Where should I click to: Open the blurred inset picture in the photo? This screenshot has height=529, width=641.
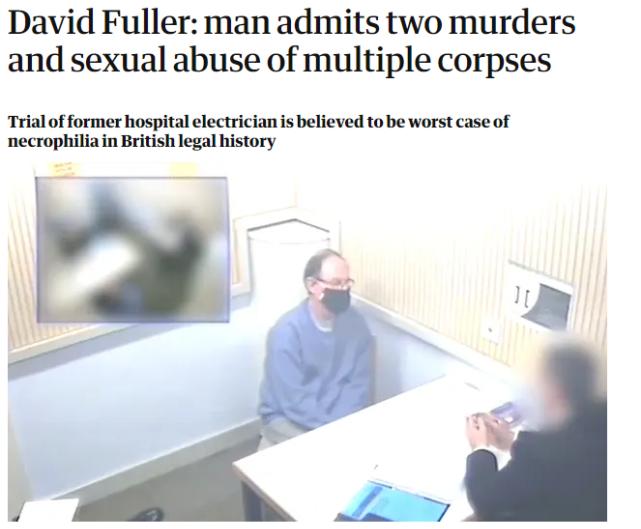[132, 249]
